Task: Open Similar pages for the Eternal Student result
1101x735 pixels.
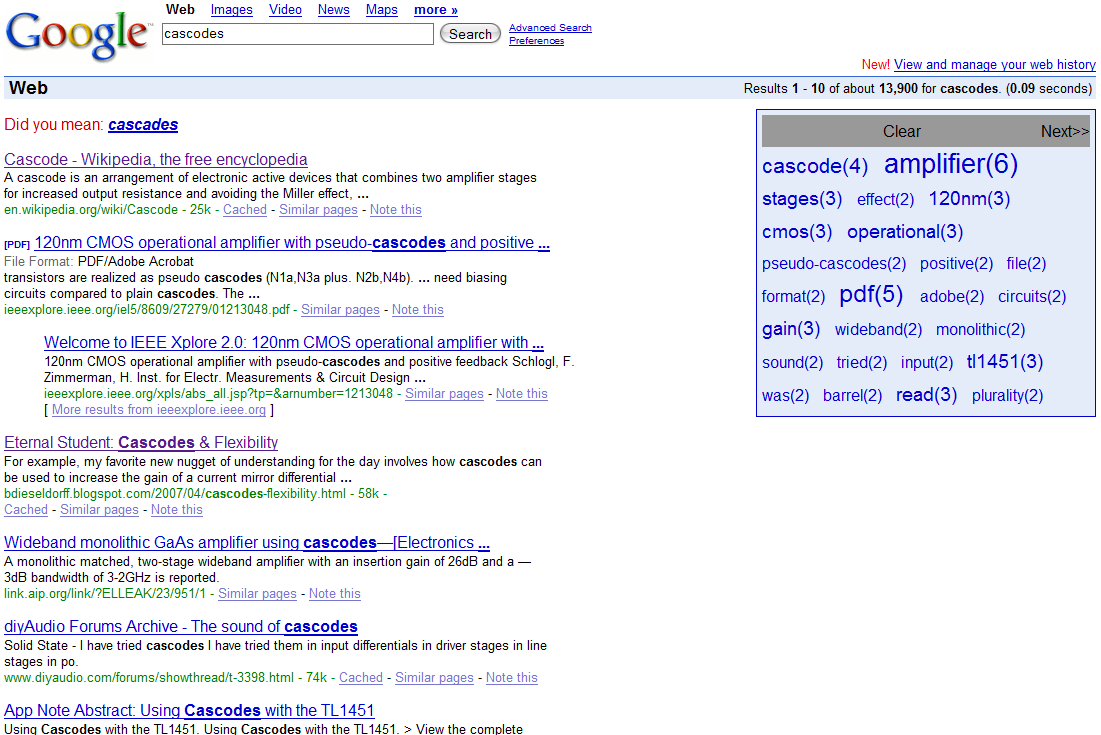Action: tap(100, 510)
